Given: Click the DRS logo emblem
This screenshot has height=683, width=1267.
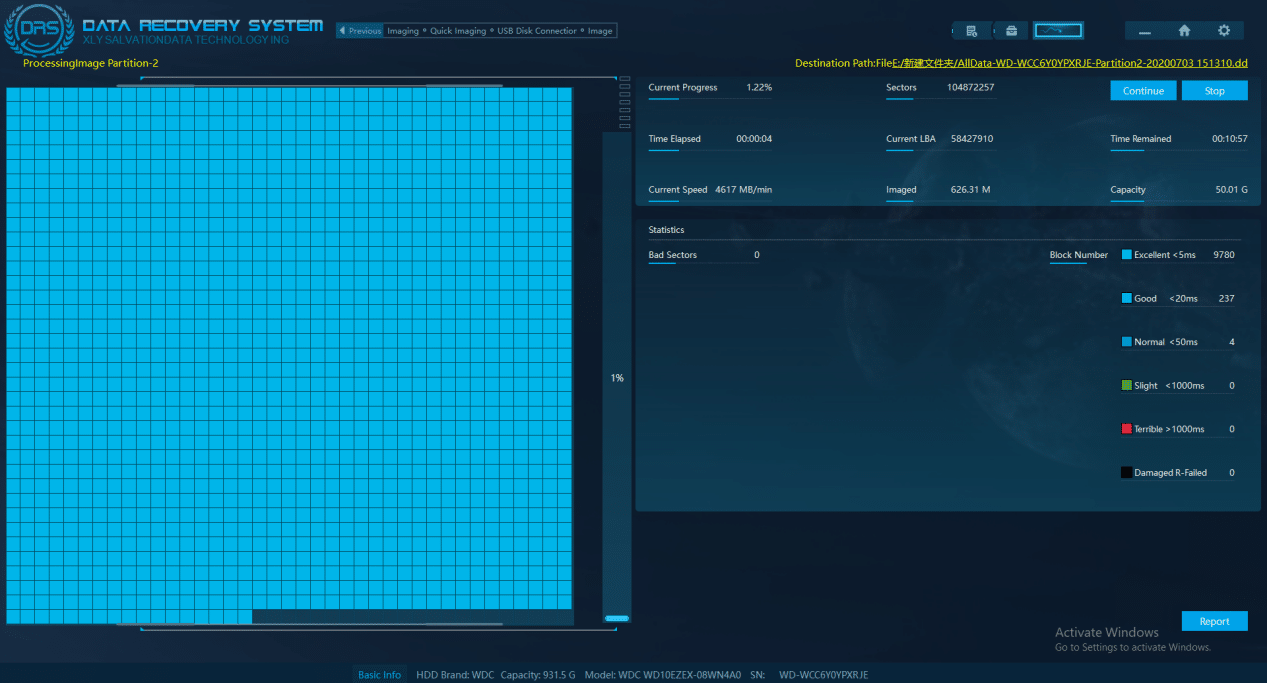Looking at the screenshot, I should [37, 28].
